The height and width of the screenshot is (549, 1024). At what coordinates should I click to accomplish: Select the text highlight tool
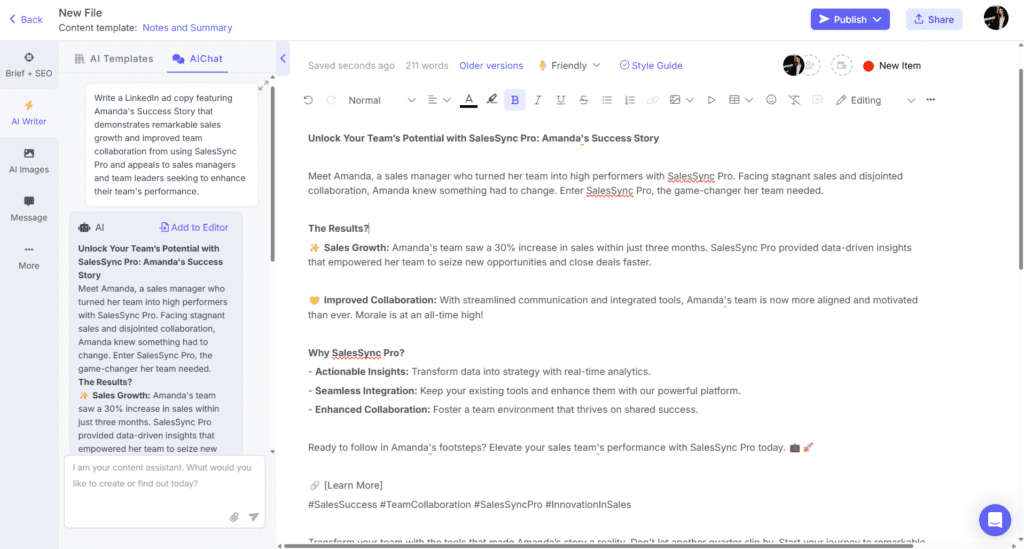(x=492, y=100)
